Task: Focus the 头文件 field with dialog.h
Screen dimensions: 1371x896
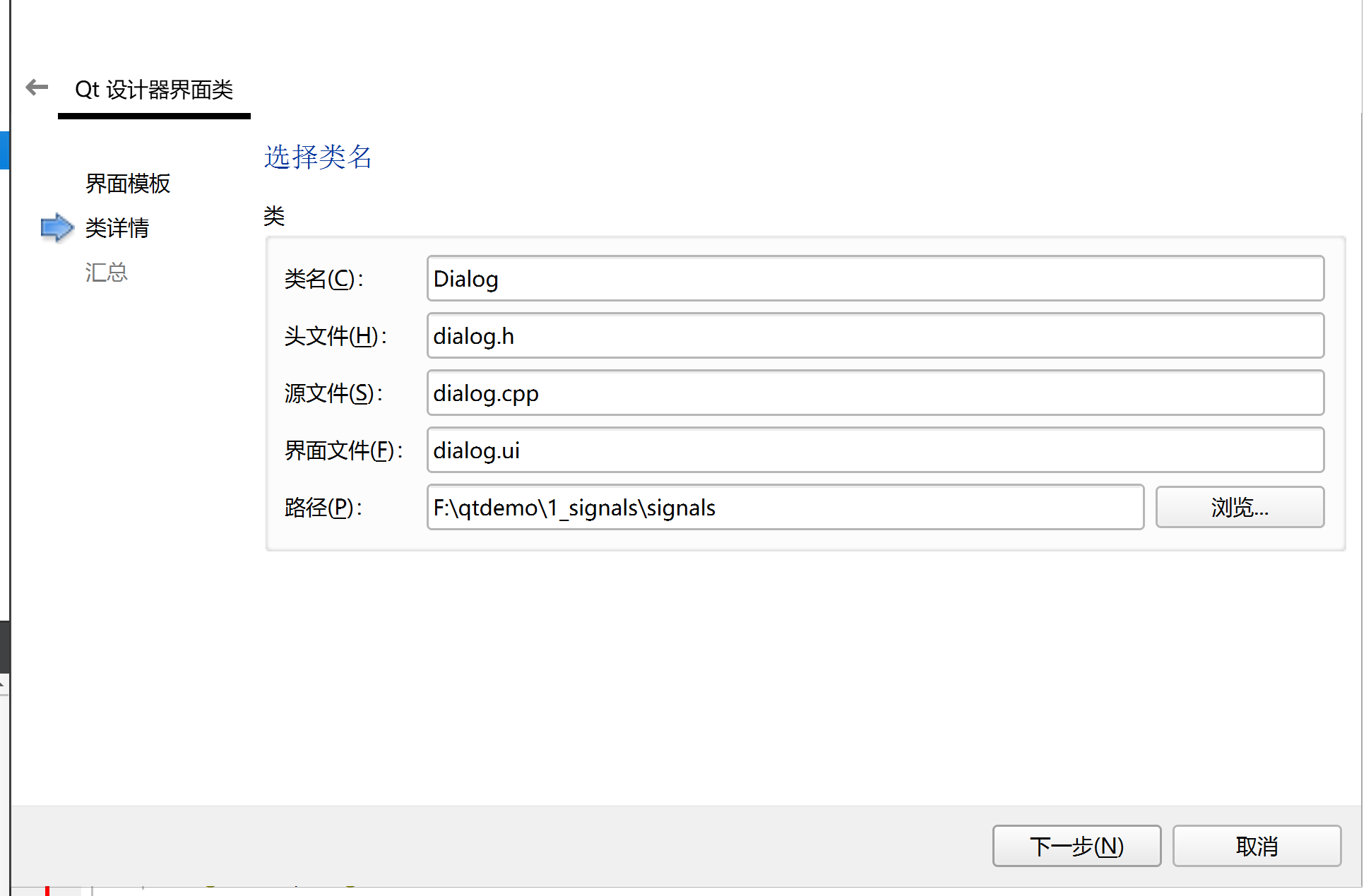Action: 874,336
